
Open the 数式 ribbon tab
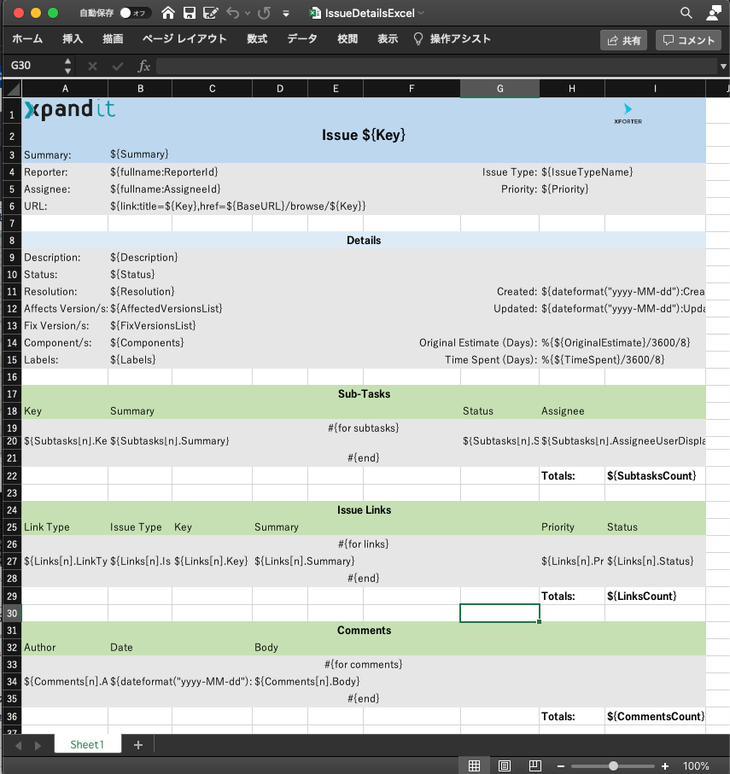[257, 39]
